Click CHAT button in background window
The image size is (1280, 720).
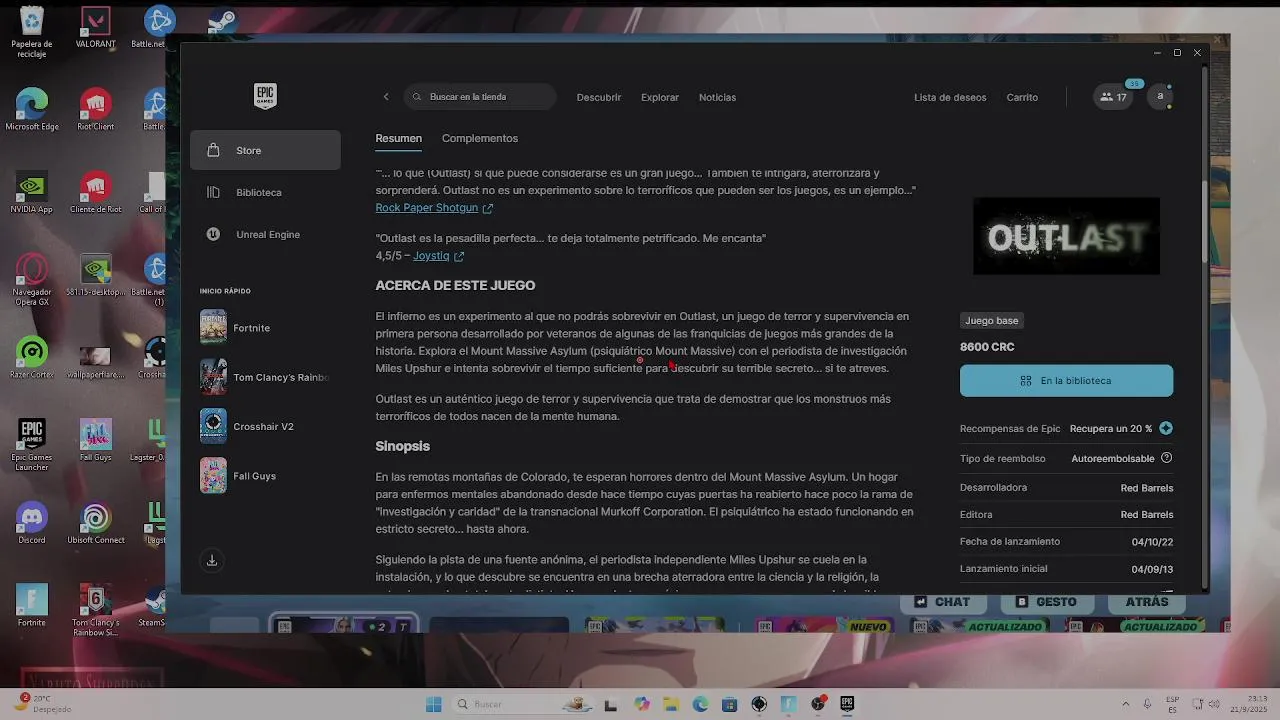pos(941,602)
